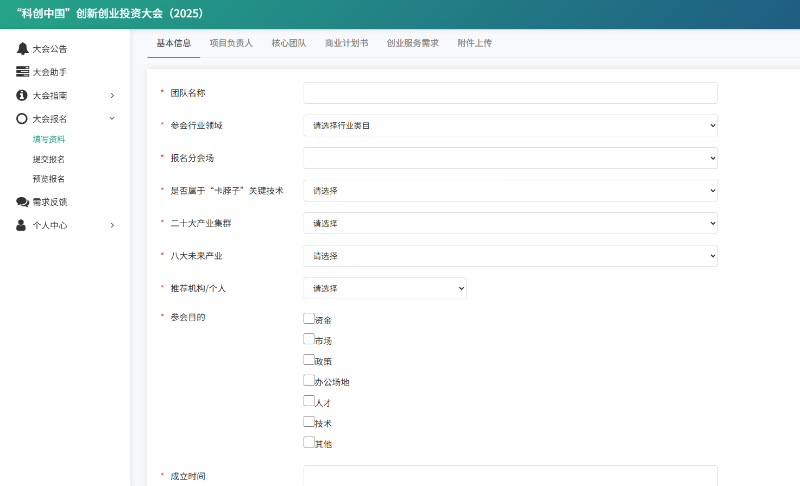Click the person icon for 个人中心

point(22,225)
